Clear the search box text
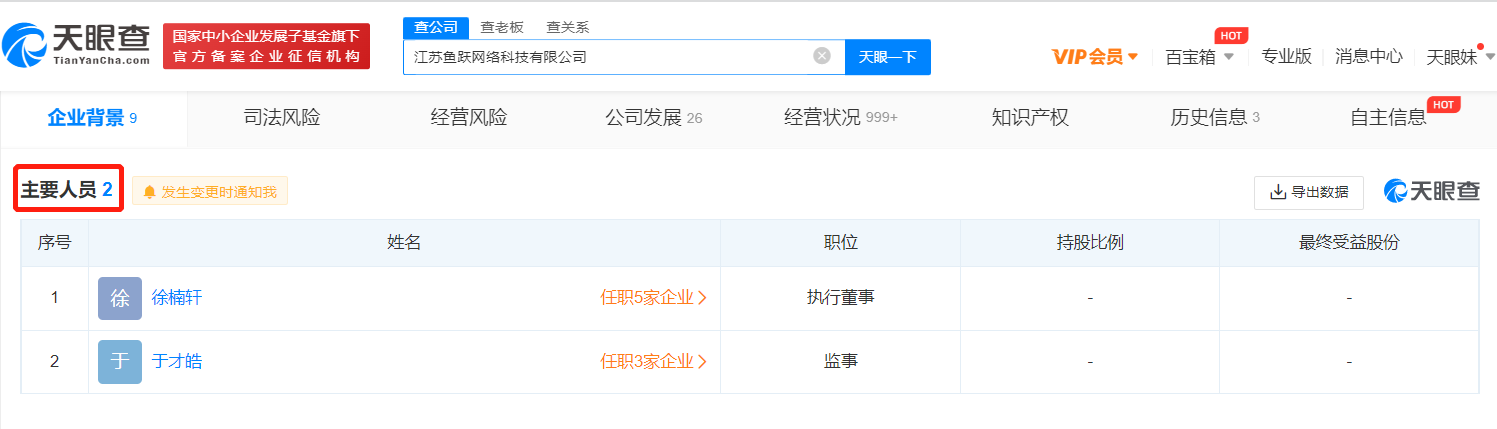The image size is (1497, 429). point(822,56)
